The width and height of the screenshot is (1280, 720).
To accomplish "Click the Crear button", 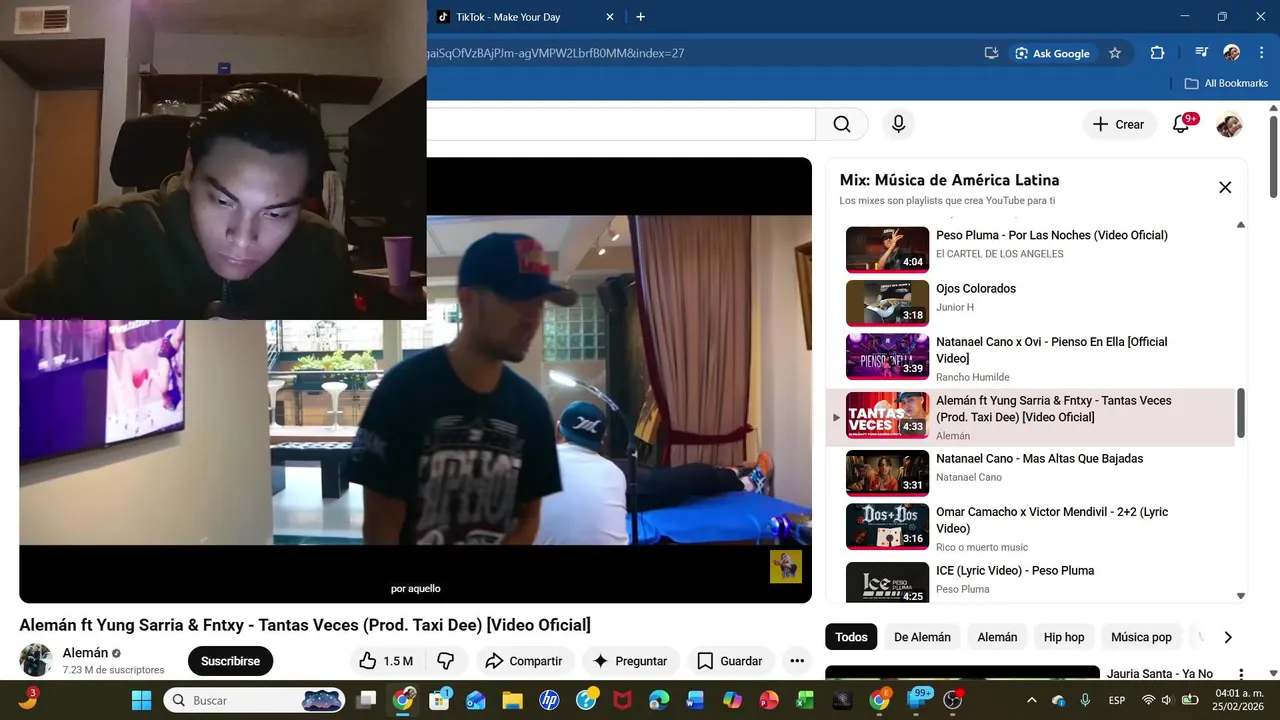I will [1118, 124].
